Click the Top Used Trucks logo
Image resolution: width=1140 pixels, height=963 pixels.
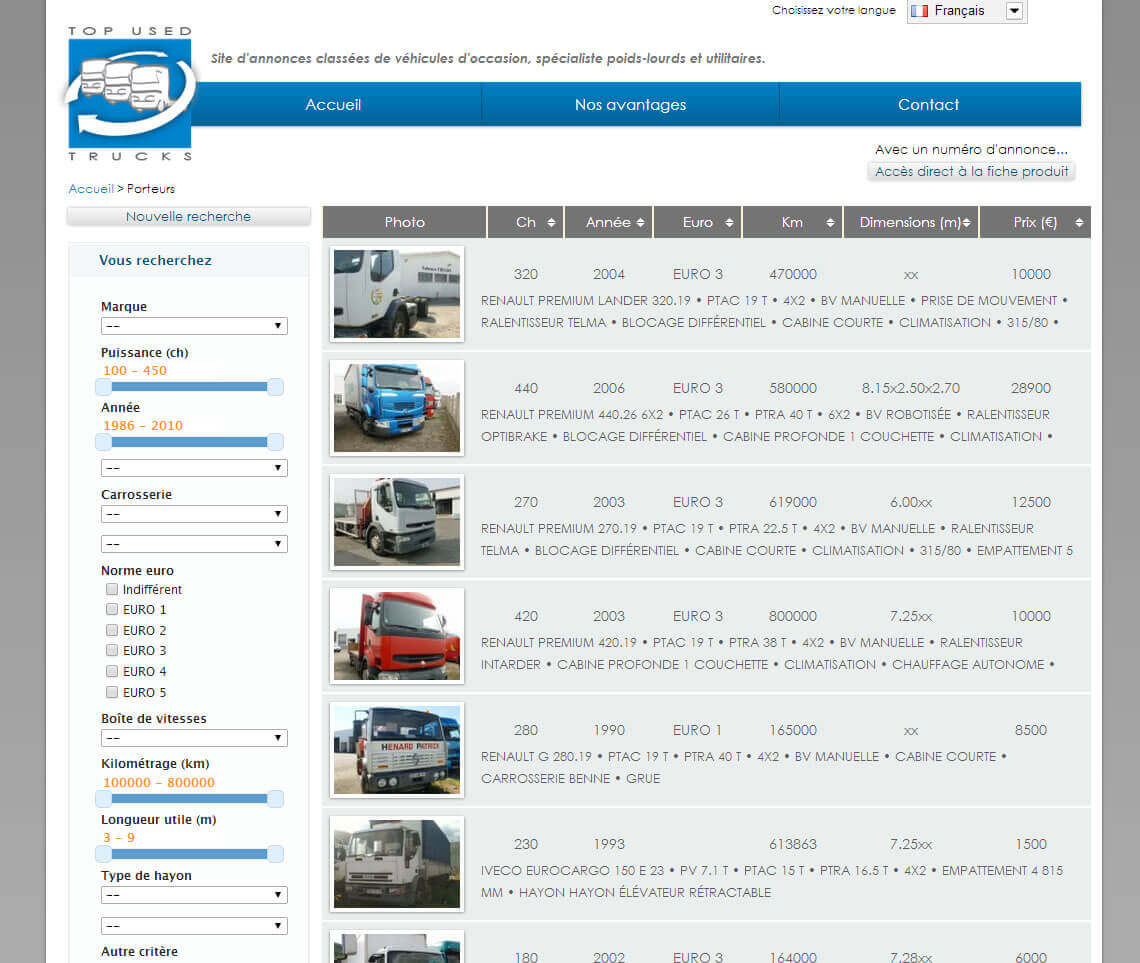(x=130, y=94)
